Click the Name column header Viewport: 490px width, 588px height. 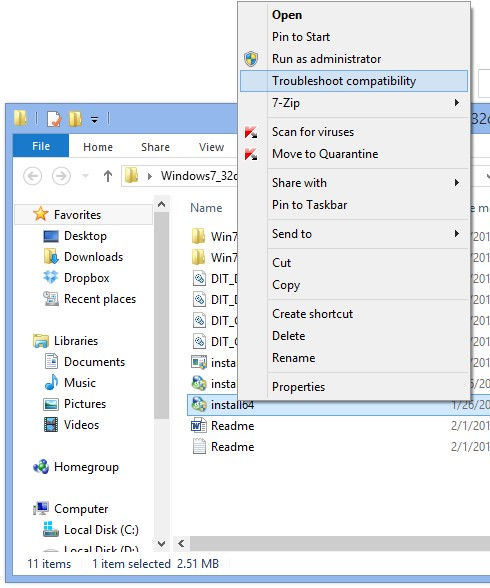[206, 208]
